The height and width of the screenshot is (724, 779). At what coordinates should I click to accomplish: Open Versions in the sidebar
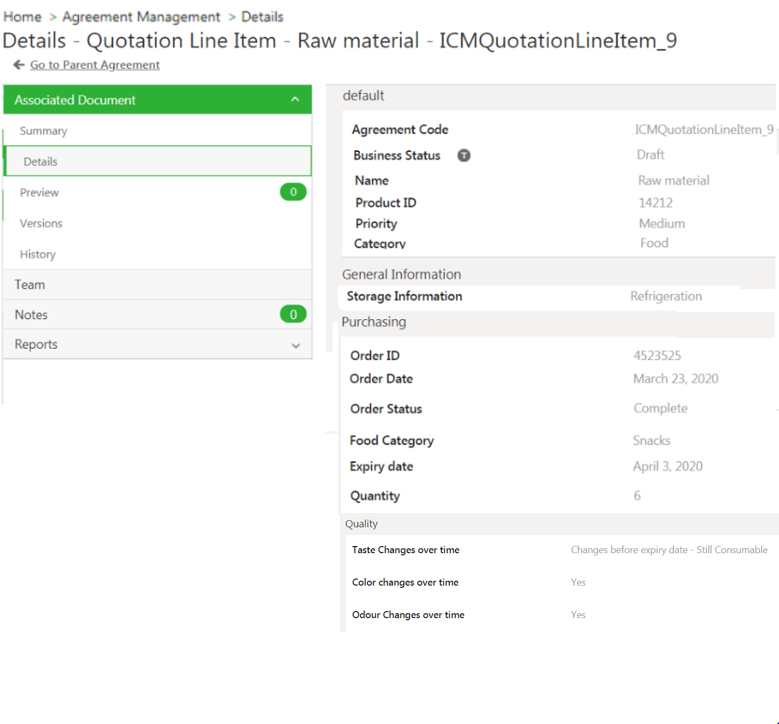click(41, 223)
